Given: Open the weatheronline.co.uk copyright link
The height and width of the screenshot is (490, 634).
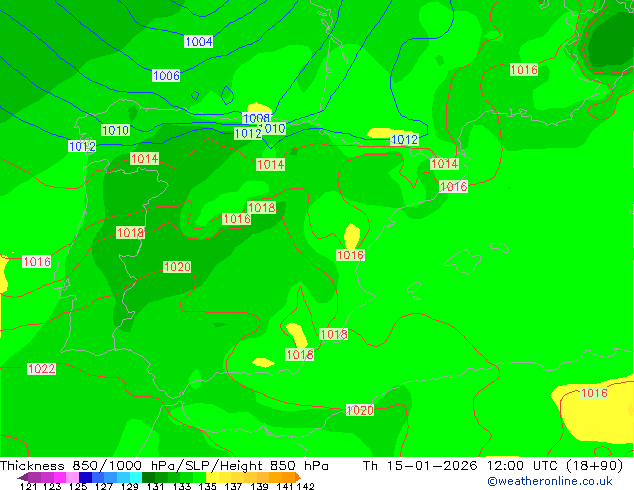Looking at the screenshot, I should tap(550, 481).
